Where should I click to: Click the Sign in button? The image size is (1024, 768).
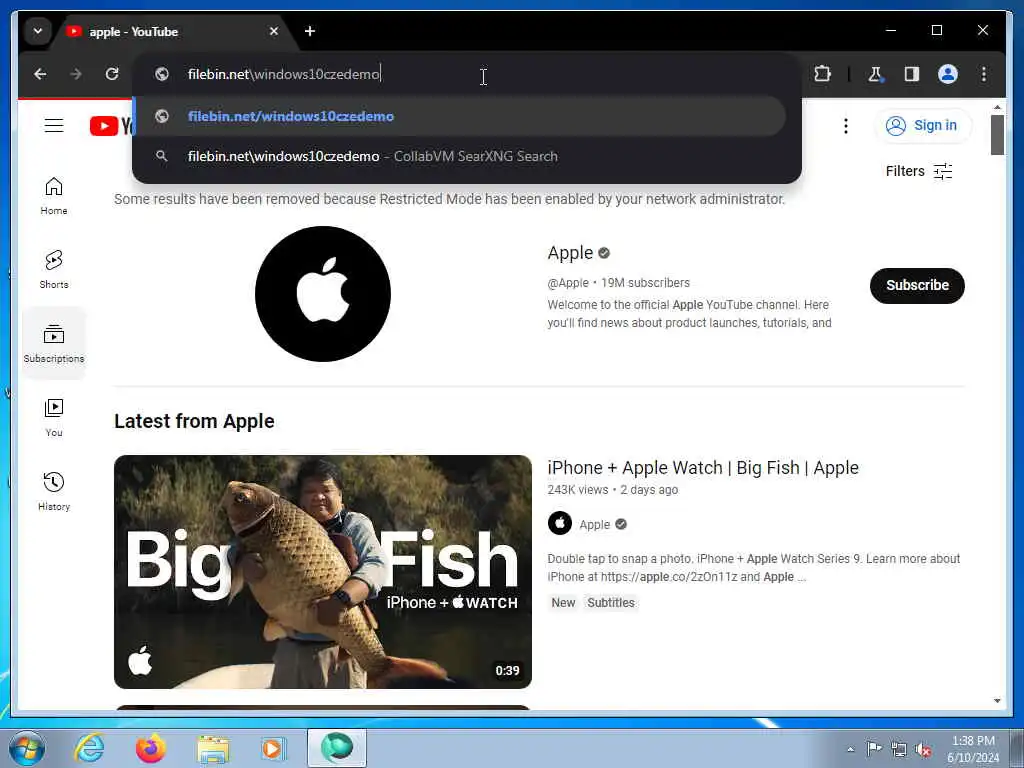(922, 125)
